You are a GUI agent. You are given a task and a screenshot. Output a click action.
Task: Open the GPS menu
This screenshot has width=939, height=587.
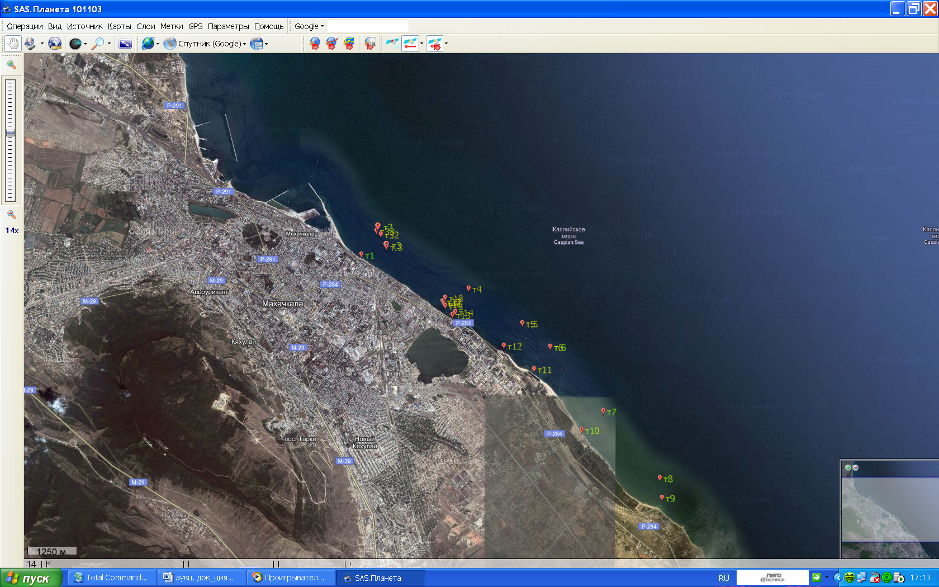coord(196,26)
